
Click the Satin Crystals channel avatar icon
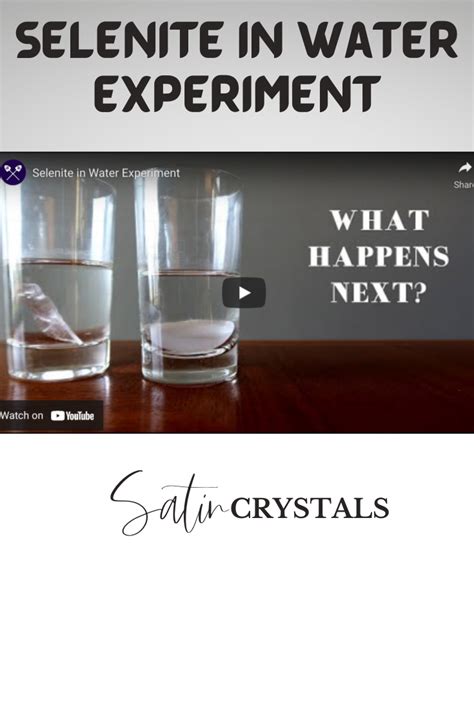coord(12,173)
